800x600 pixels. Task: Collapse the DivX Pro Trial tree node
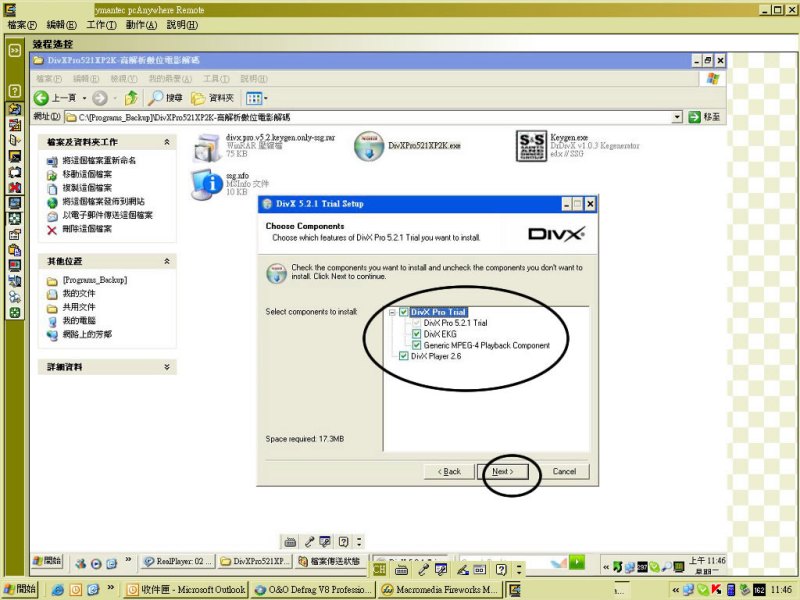(392, 312)
